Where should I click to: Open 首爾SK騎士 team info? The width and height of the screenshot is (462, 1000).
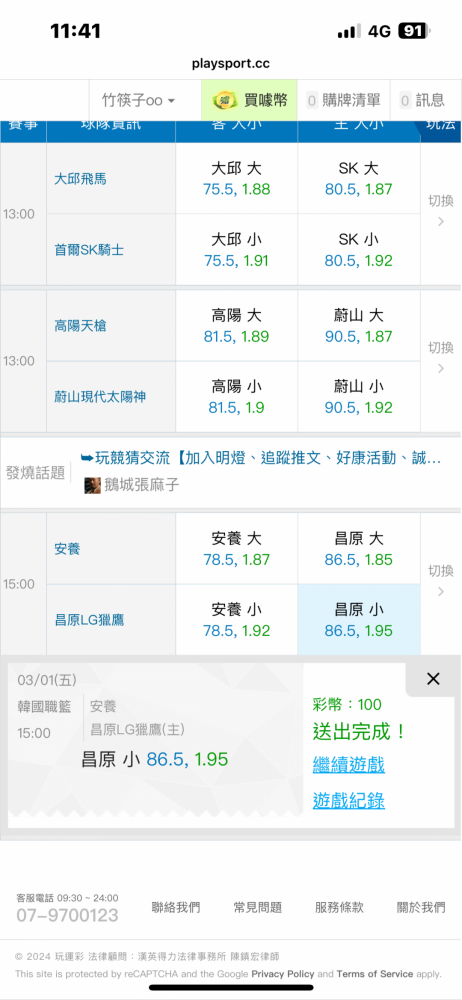coord(89,250)
